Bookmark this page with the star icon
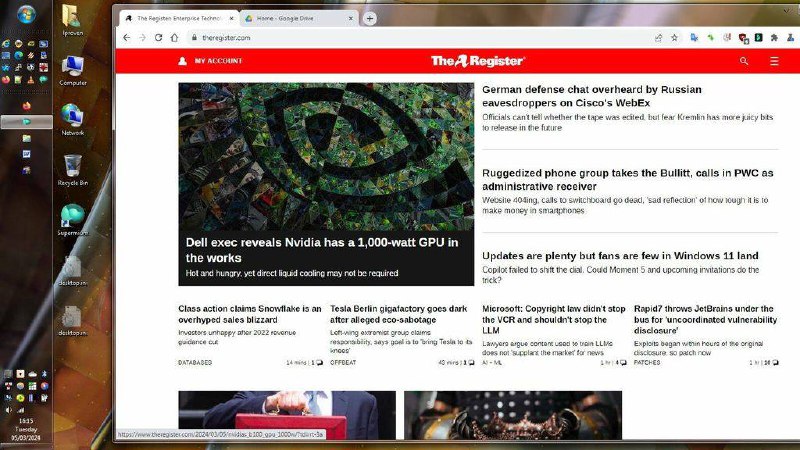The image size is (800, 450). point(674,38)
